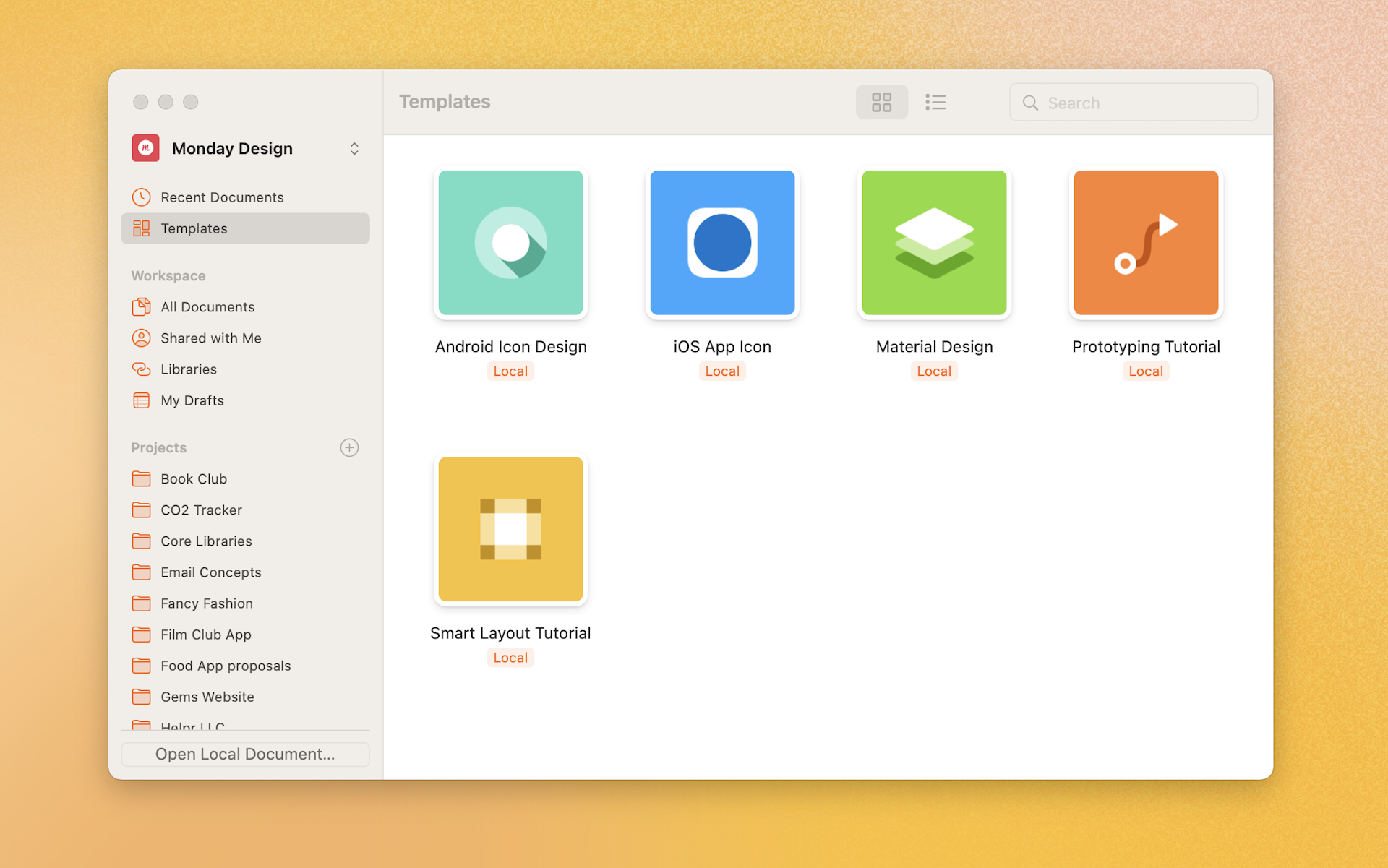
Task: Switch to list view
Action: pos(935,102)
